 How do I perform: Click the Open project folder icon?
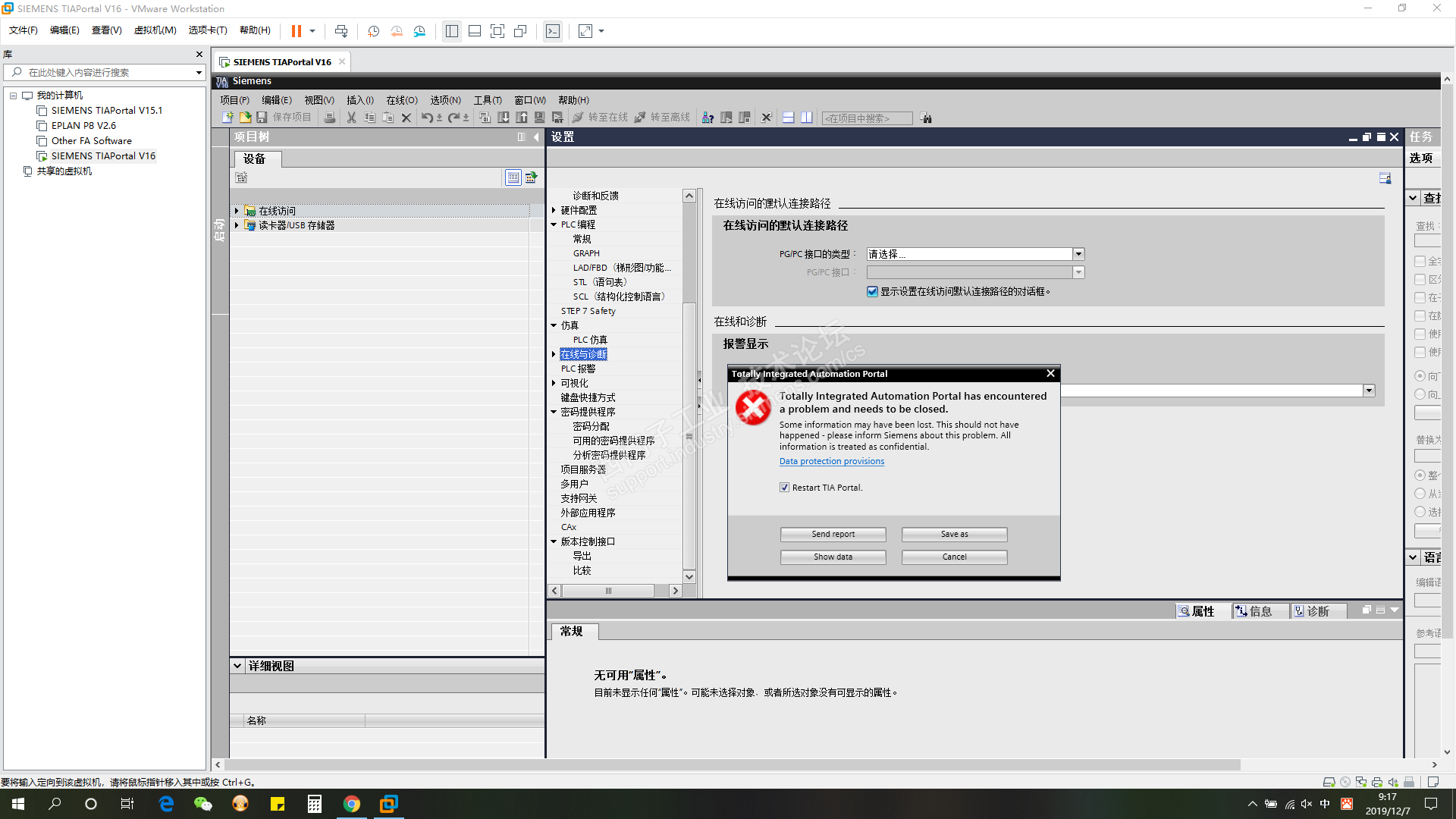coord(245,118)
